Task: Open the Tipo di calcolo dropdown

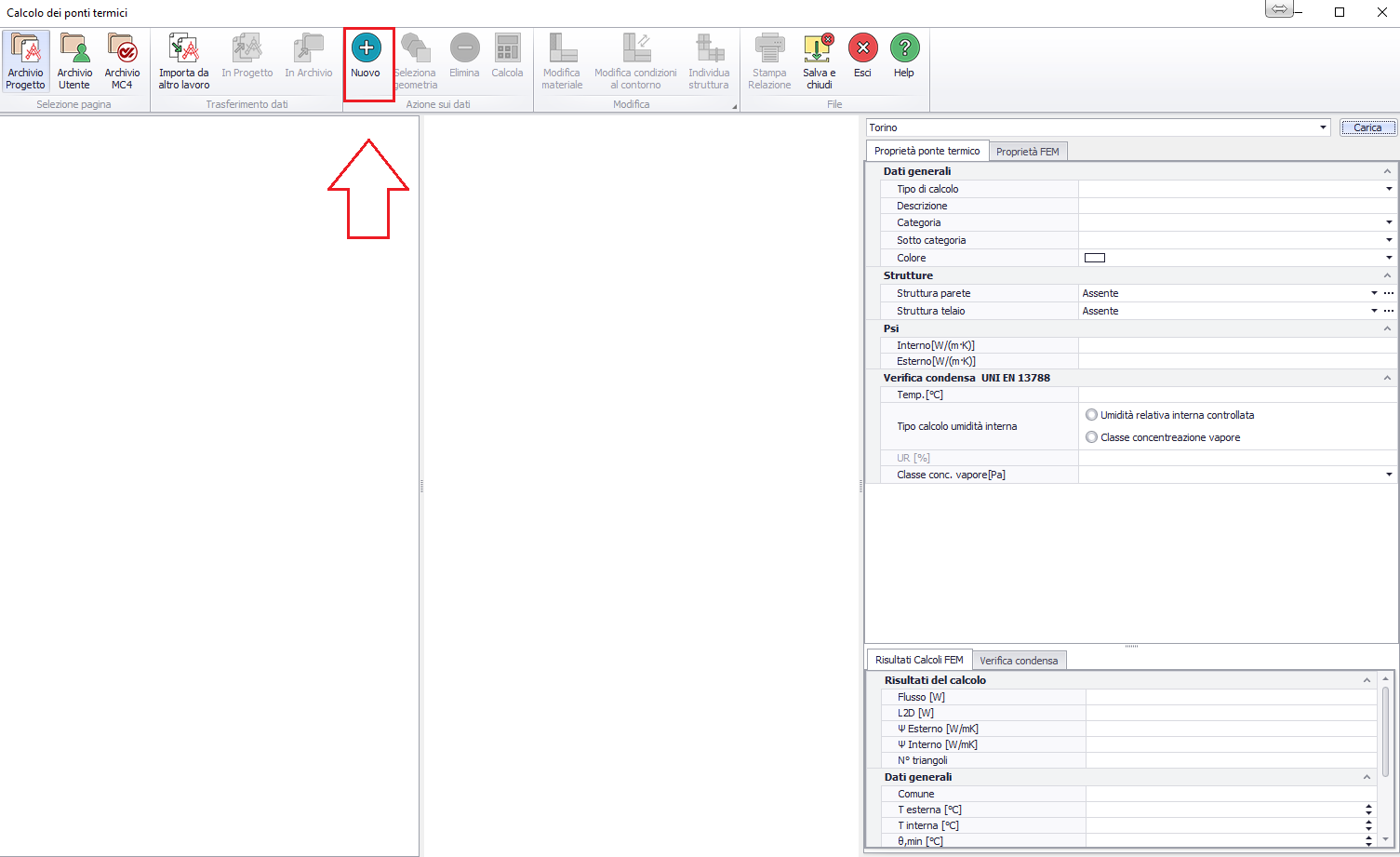Action: (x=1389, y=189)
